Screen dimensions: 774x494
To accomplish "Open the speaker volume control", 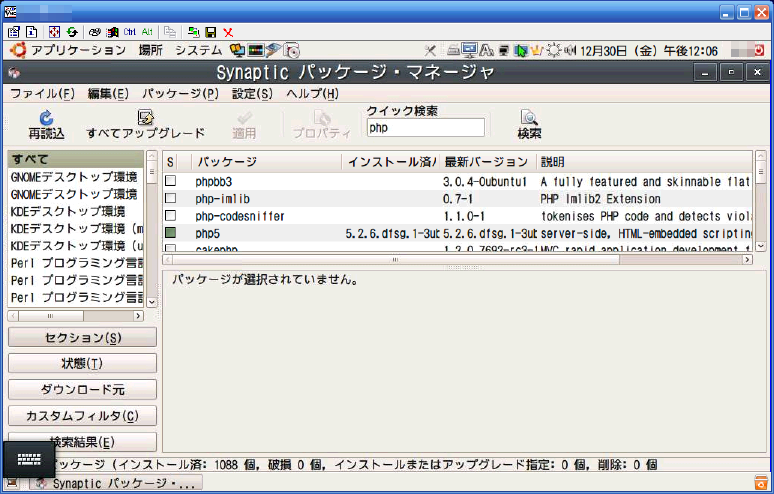I will (570, 50).
